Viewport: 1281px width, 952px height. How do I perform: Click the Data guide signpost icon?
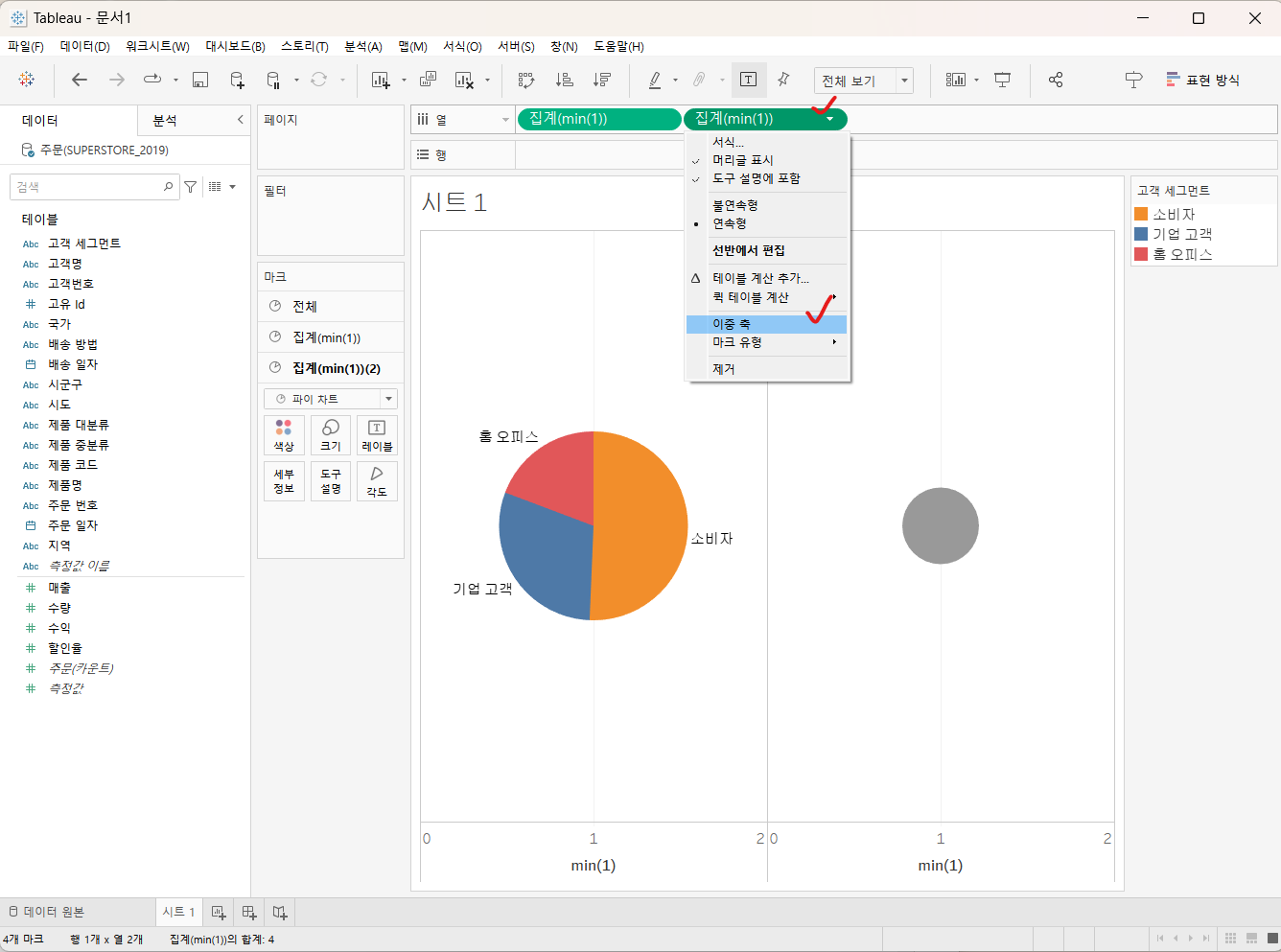[1133, 80]
